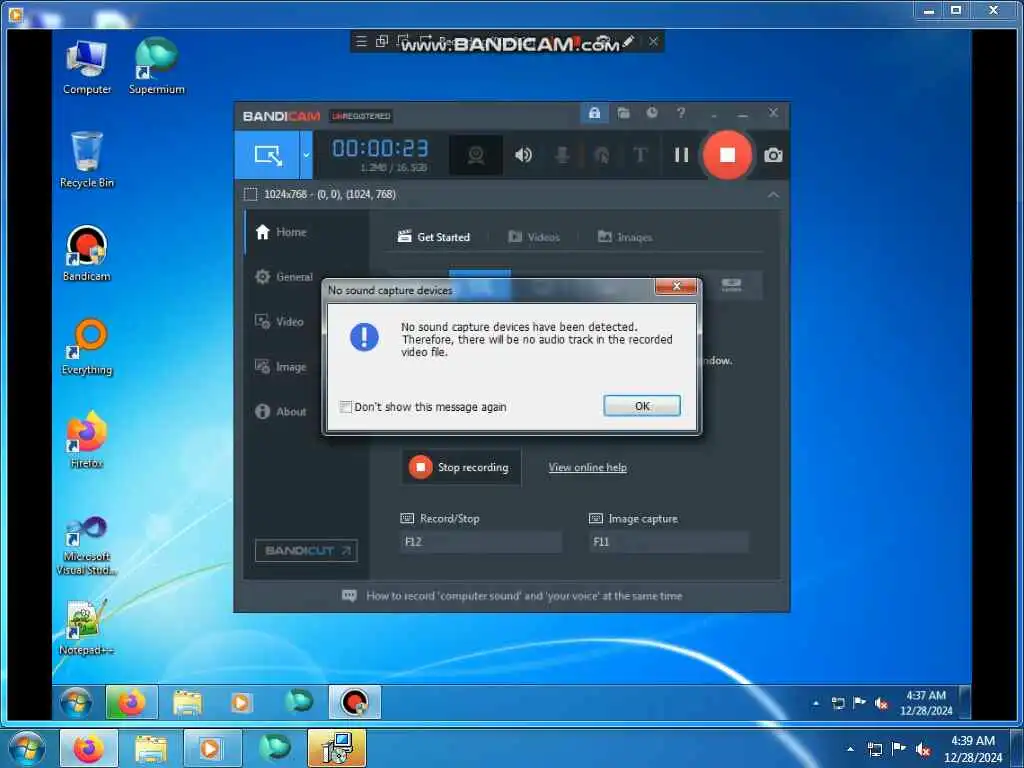Check Don't show this message again
Image resolution: width=1024 pixels, height=768 pixels.
pyautogui.click(x=345, y=407)
